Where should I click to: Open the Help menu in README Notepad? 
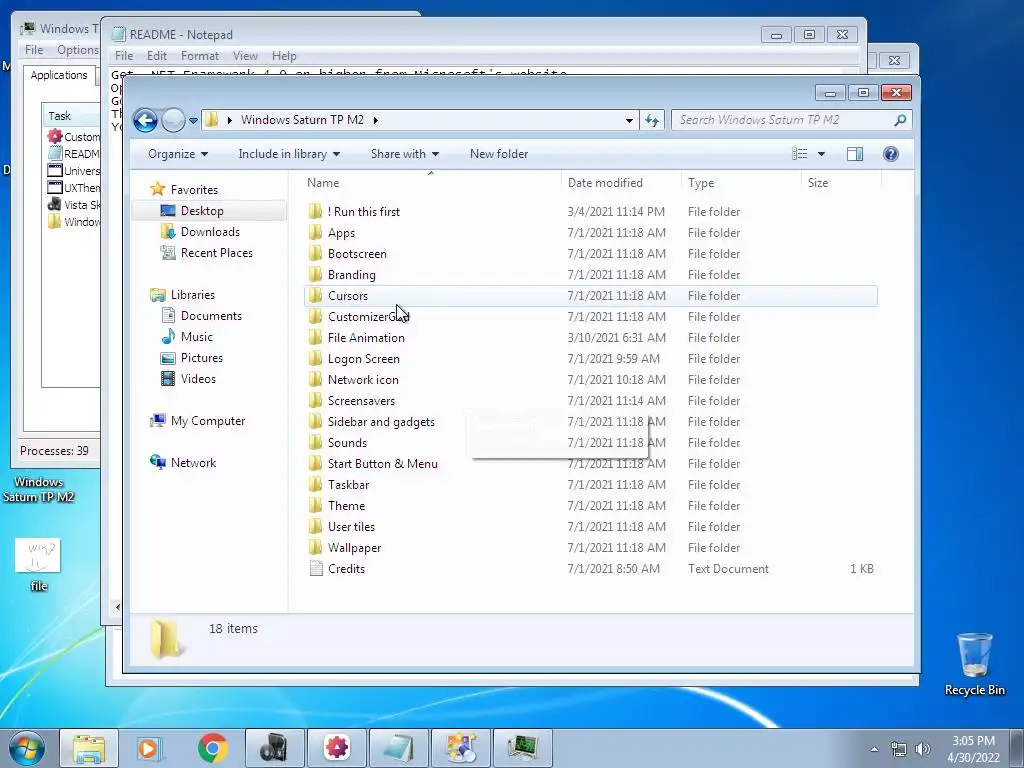click(284, 56)
